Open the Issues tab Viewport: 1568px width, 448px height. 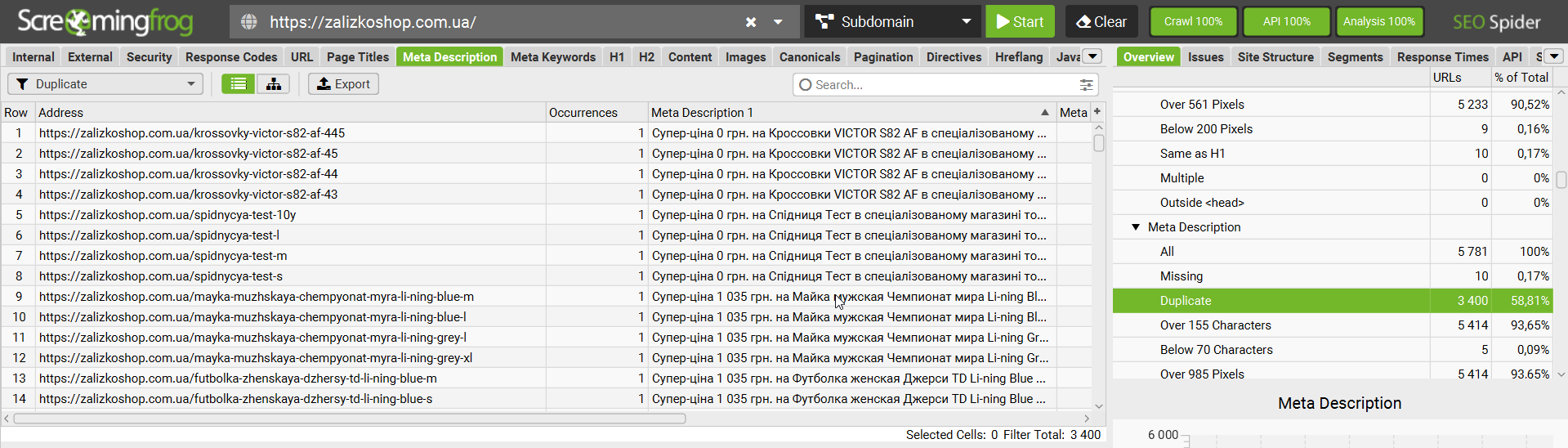1205,56
